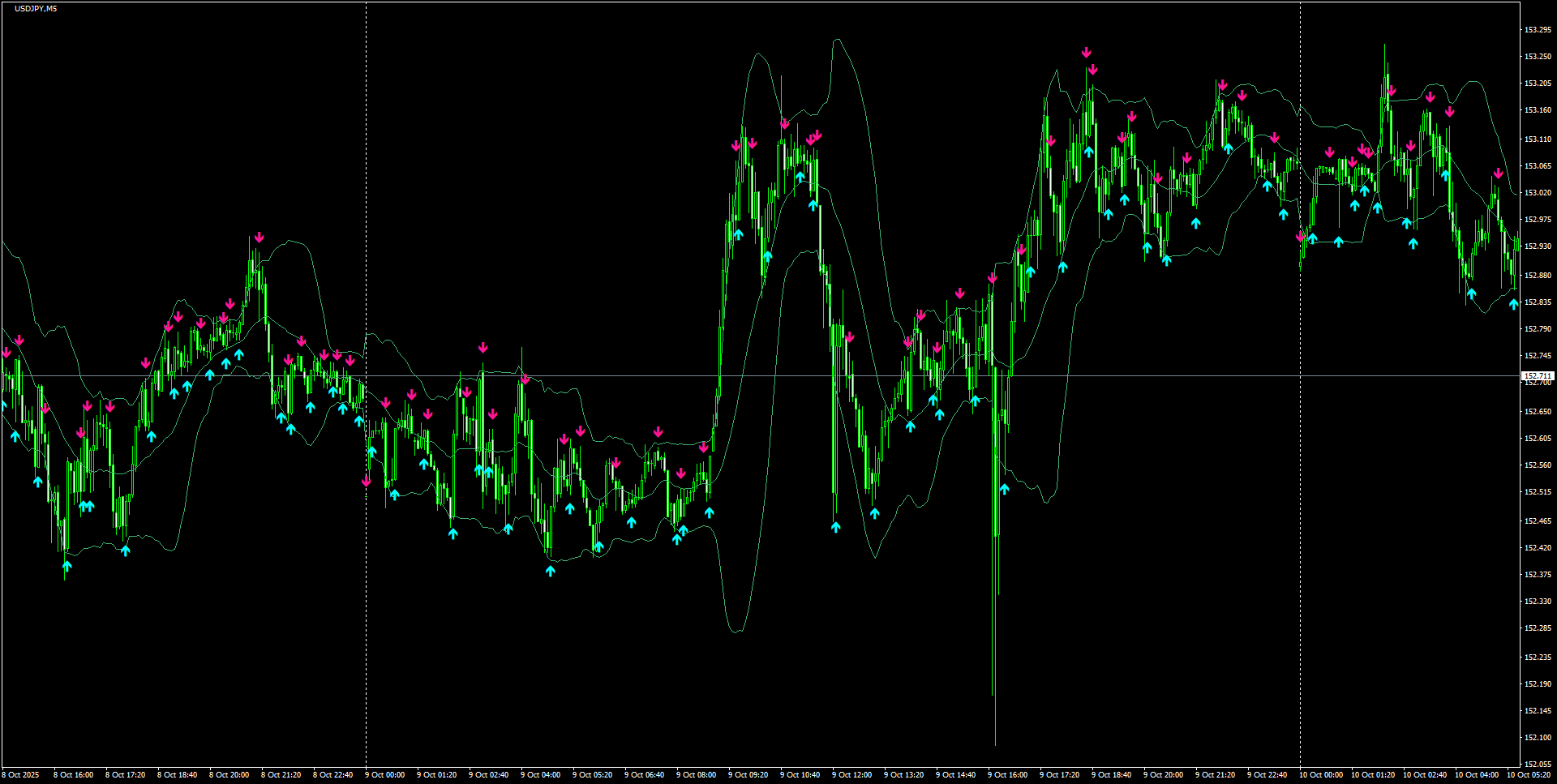Click the 152.285 price axis label
1557x784 pixels.
1538,628
